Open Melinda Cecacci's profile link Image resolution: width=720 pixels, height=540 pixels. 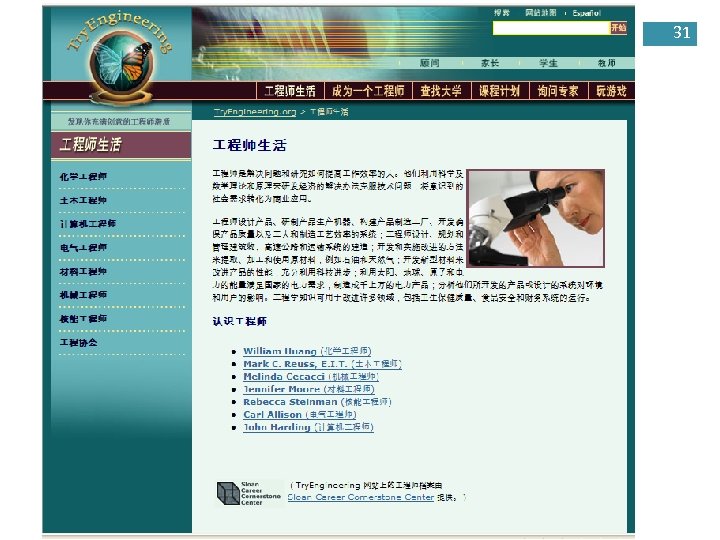pyautogui.click(x=311, y=377)
